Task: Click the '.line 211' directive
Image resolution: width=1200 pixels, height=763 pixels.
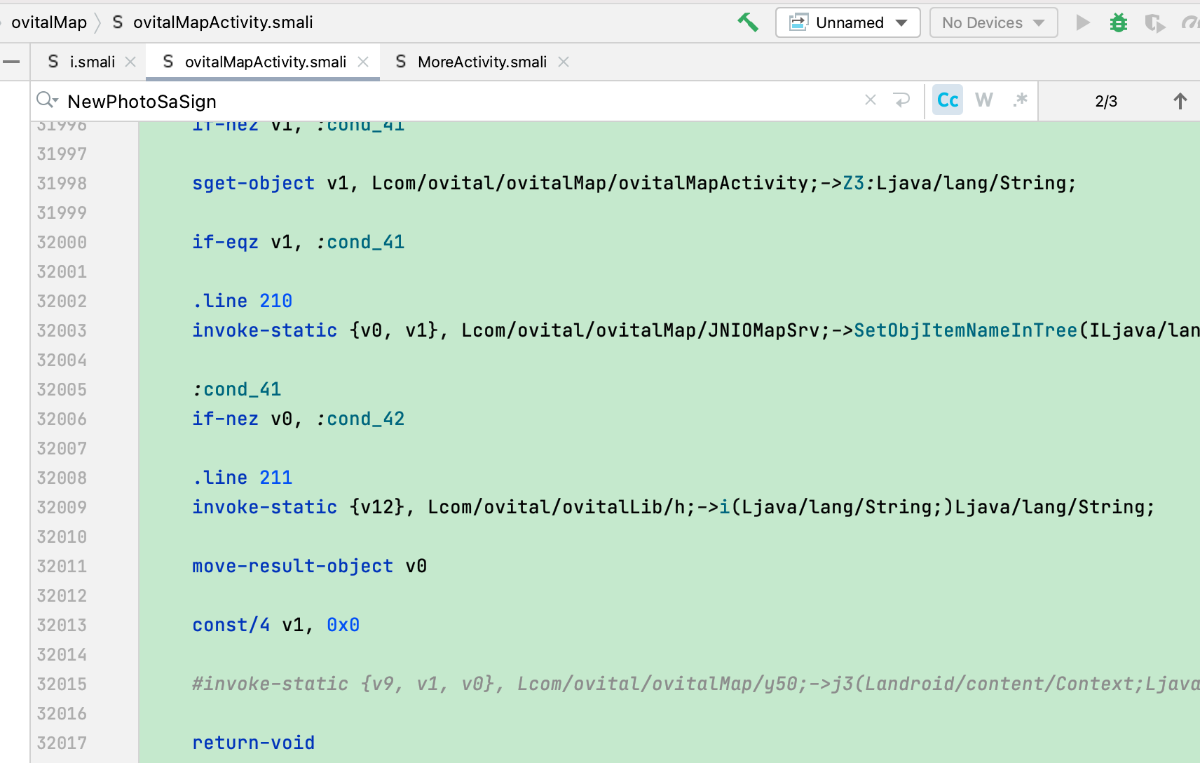Action: pyautogui.click(x=242, y=478)
